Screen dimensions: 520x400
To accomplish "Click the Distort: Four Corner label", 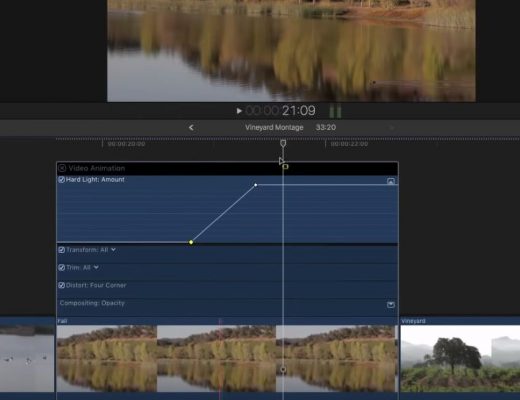I will [x=96, y=285].
